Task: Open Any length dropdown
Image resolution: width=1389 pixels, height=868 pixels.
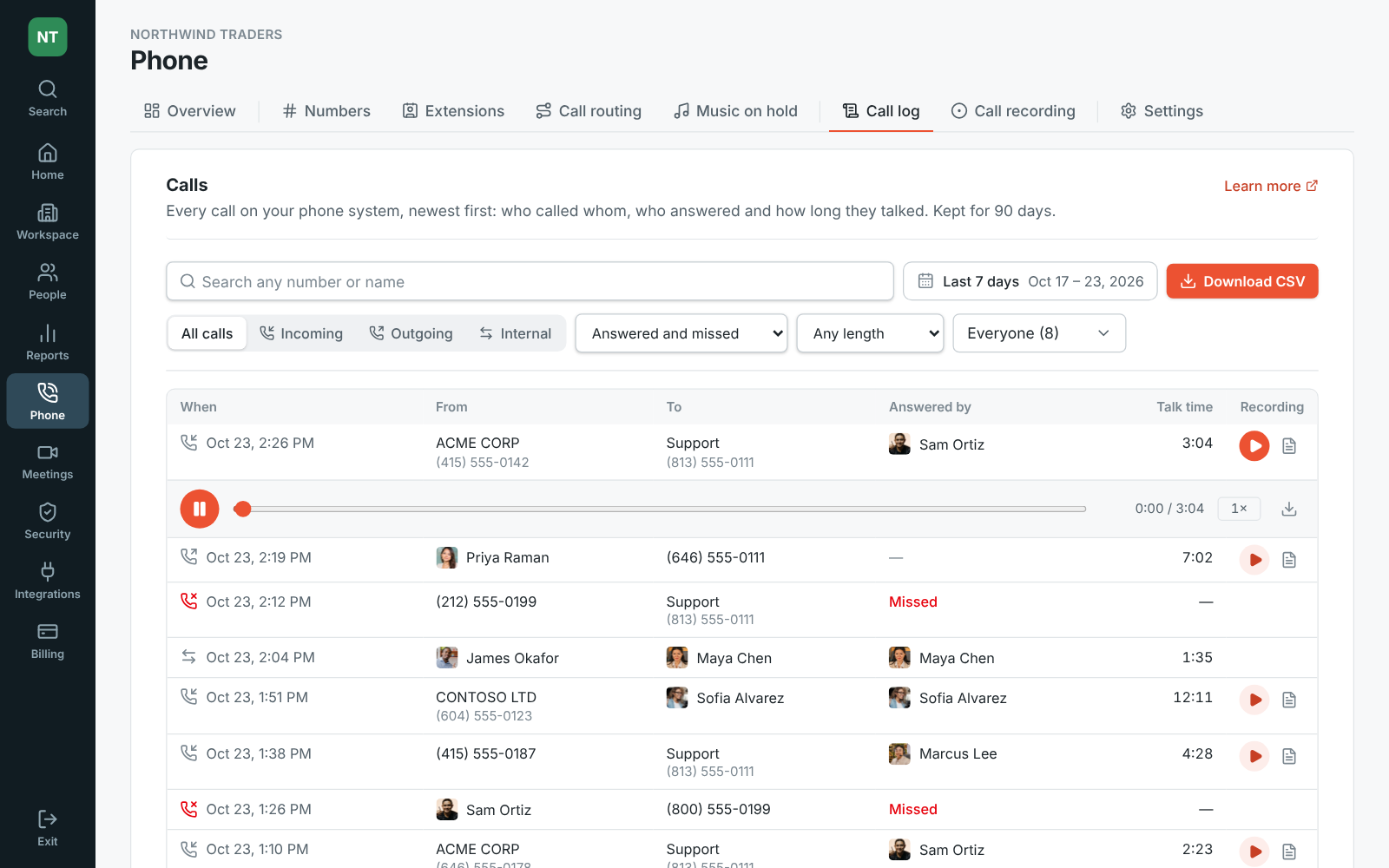Action: (870, 333)
